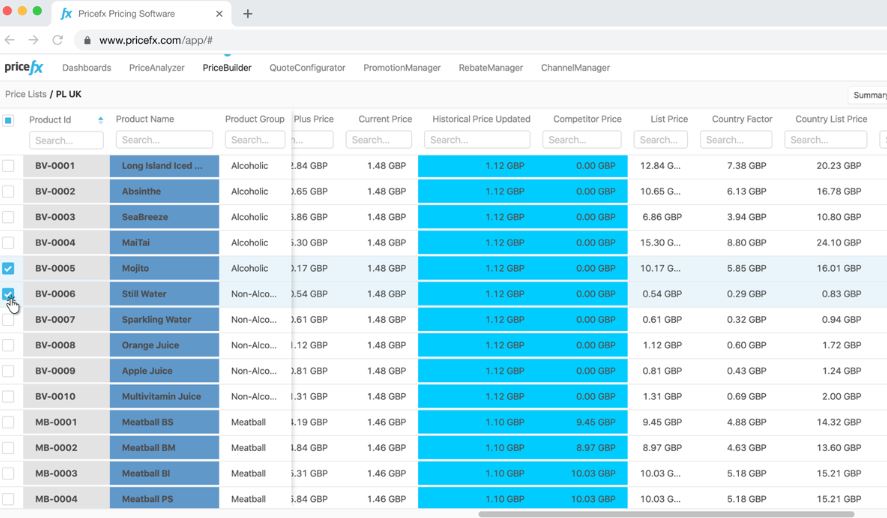The image size is (887, 518).
Task: Click the Pricefx logo
Action: 24,67
